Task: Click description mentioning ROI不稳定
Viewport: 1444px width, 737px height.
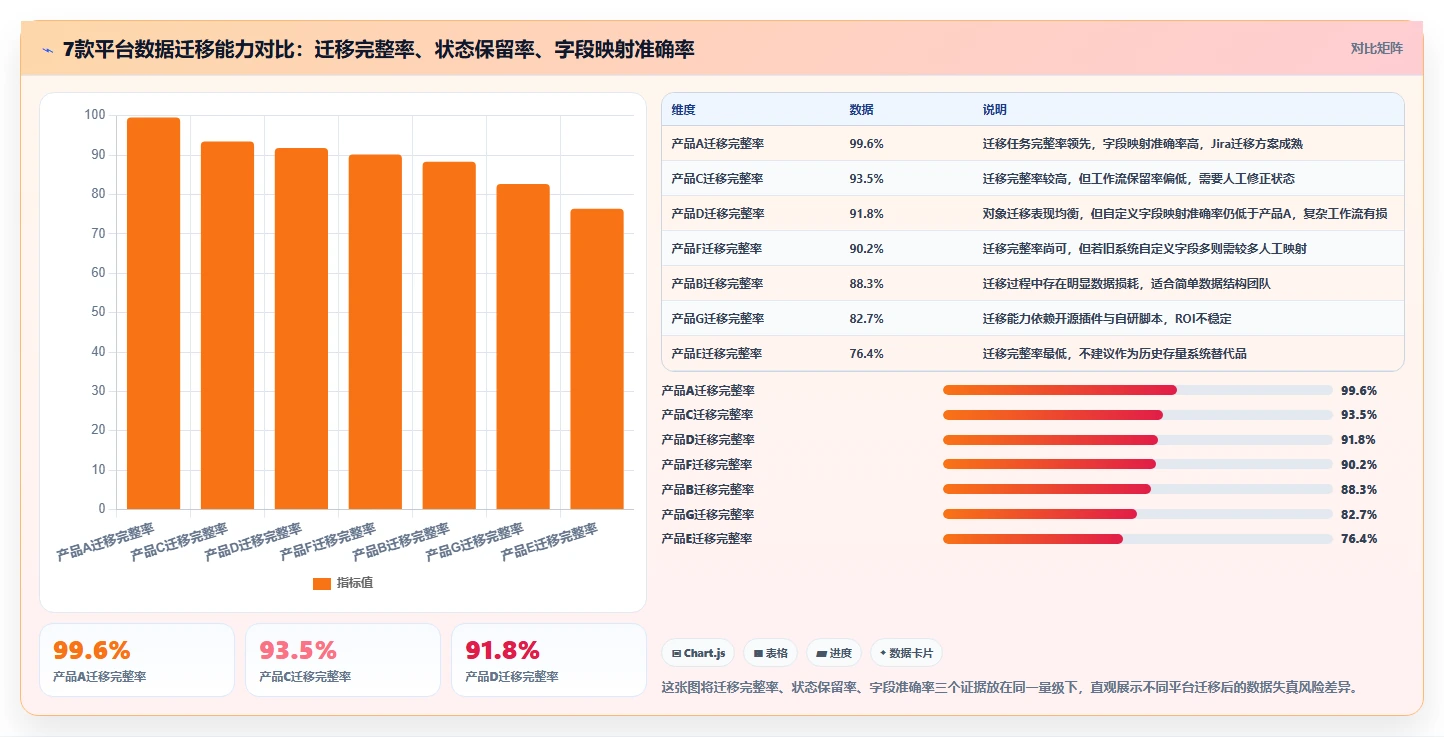Action: pos(1107,319)
